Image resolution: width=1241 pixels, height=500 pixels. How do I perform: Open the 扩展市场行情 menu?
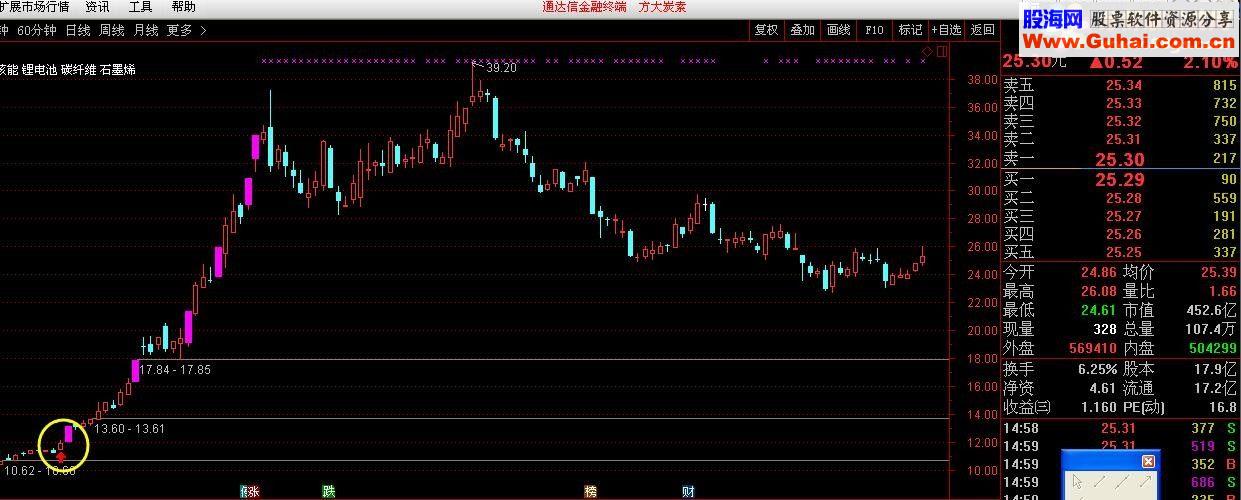pyautogui.click(x=34, y=7)
